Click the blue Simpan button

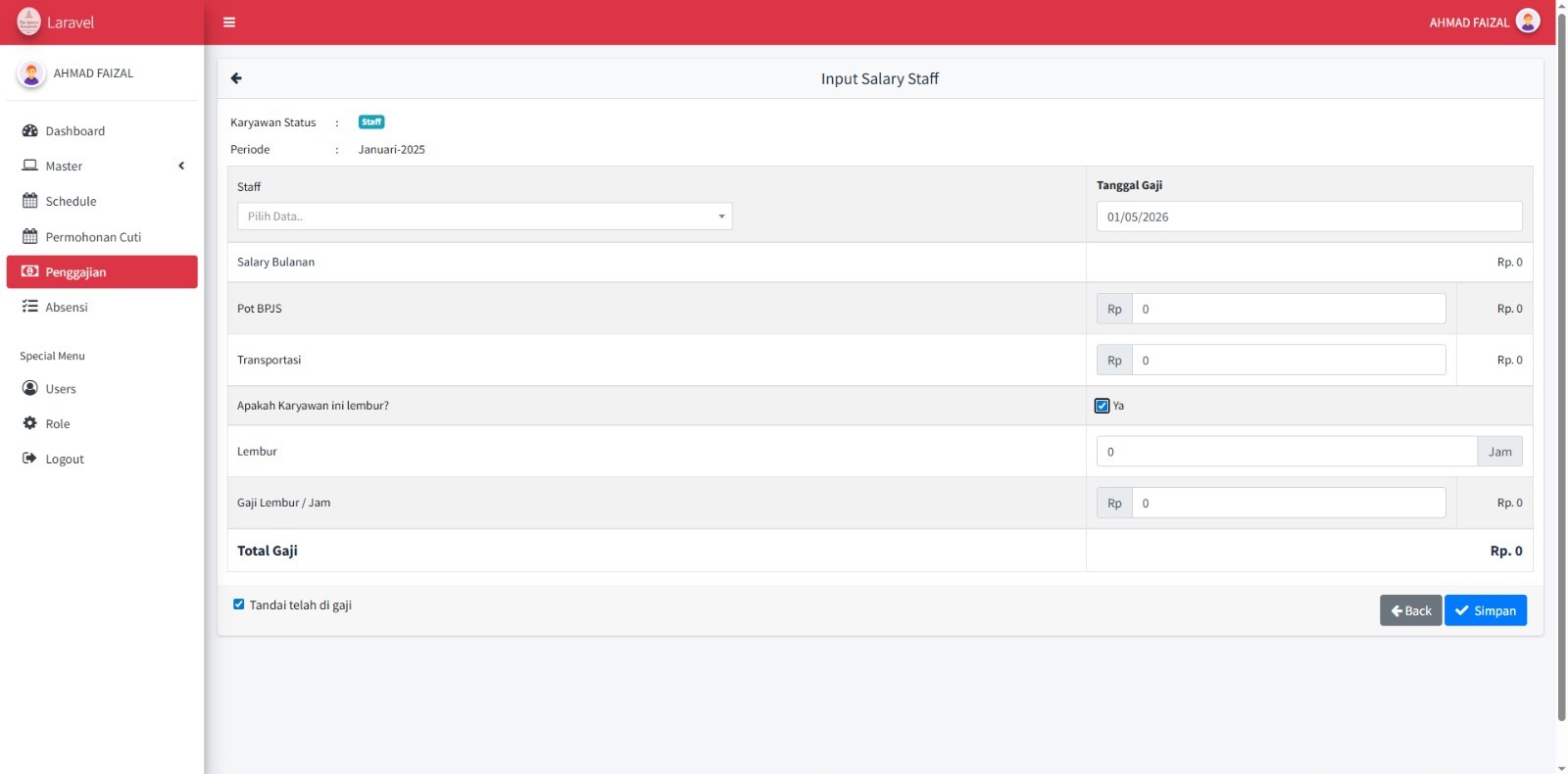[x=1485, y=610]
